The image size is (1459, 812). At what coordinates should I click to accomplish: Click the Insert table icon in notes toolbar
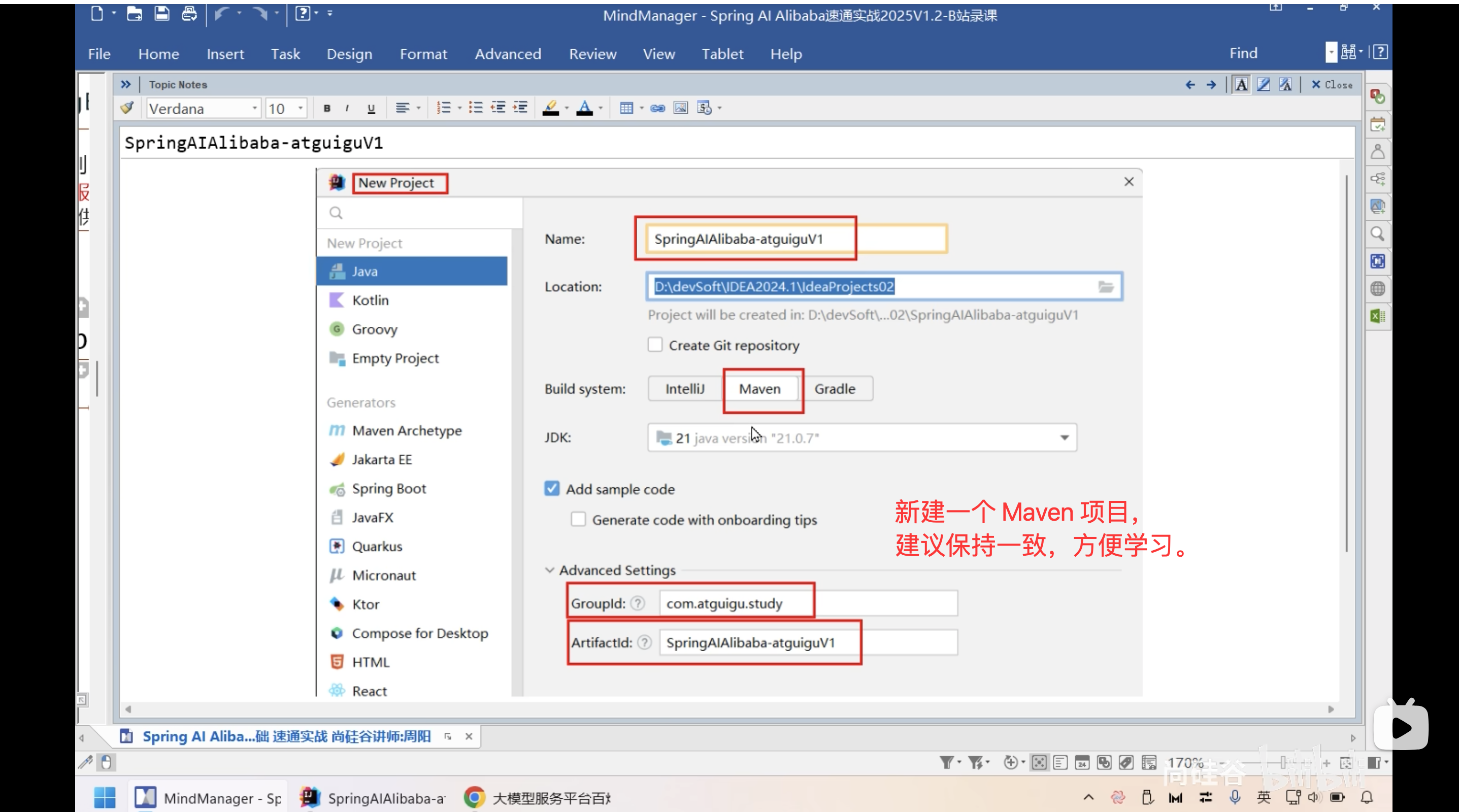(626, 108)
